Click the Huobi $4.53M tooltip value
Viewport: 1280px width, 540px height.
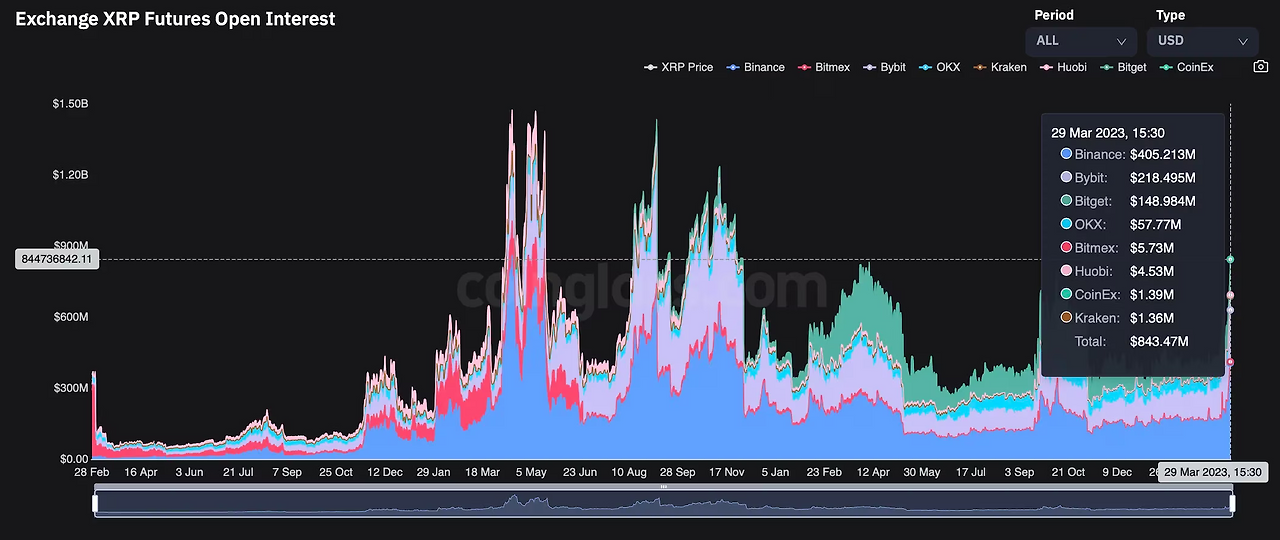pyautogui.click(x=1152, y=271)
